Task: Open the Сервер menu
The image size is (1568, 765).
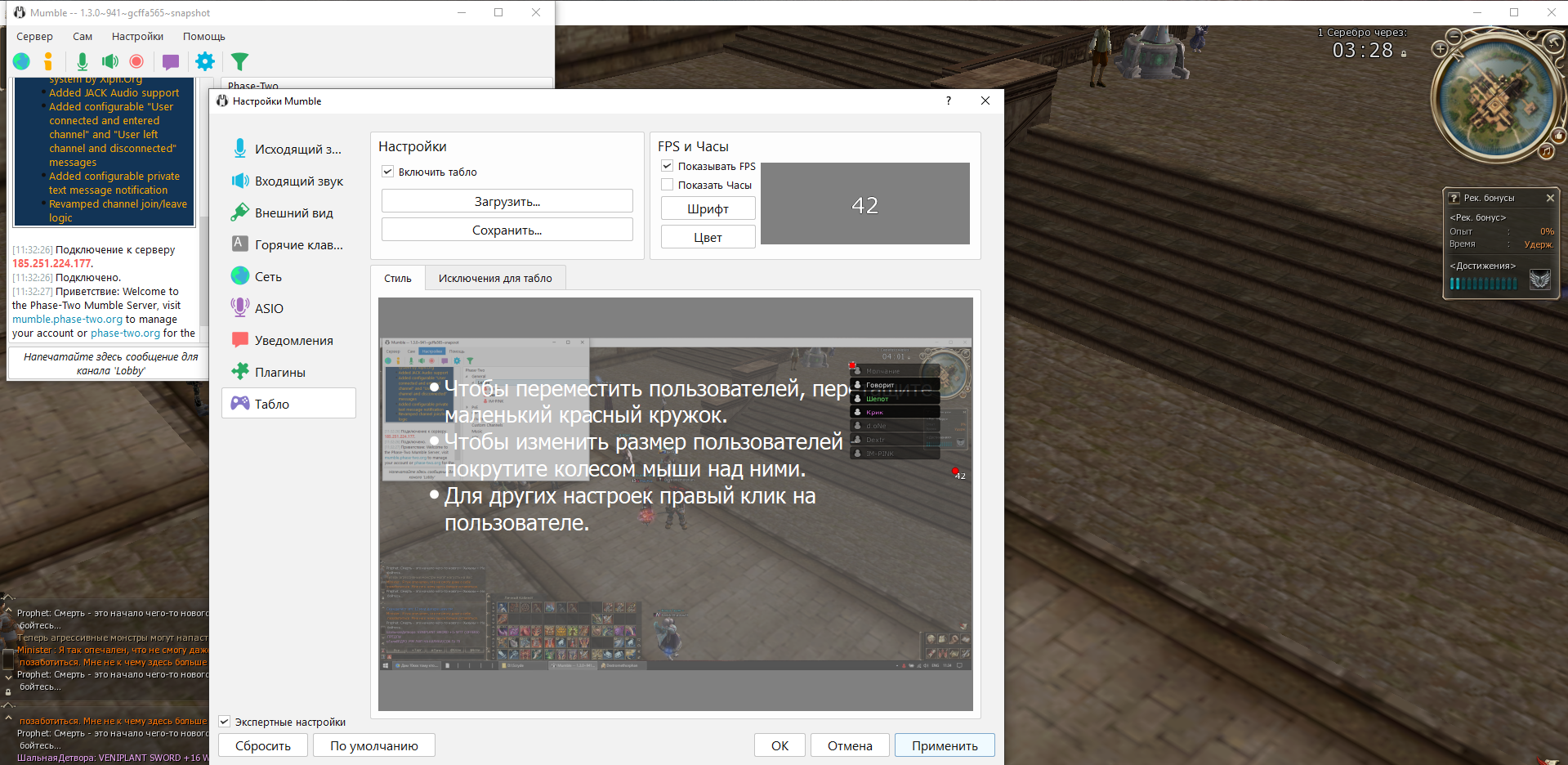Action: [x=34, y=37]
